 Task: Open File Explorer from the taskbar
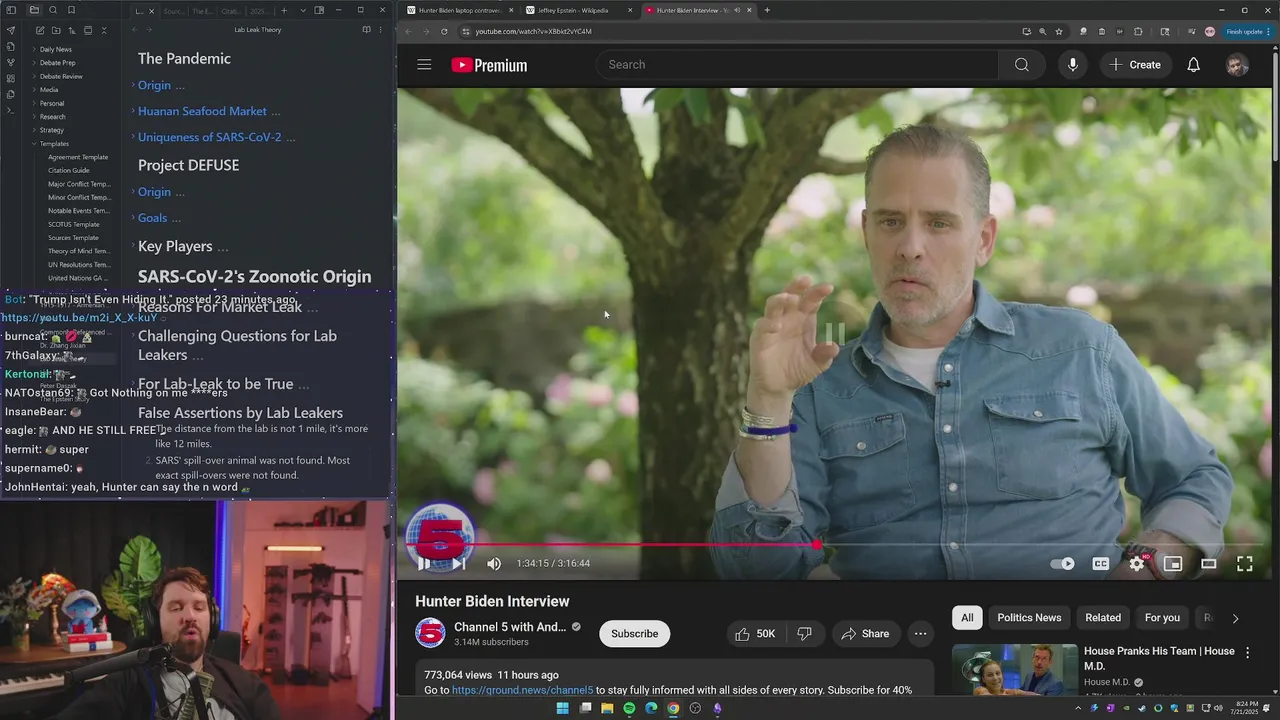607,708
